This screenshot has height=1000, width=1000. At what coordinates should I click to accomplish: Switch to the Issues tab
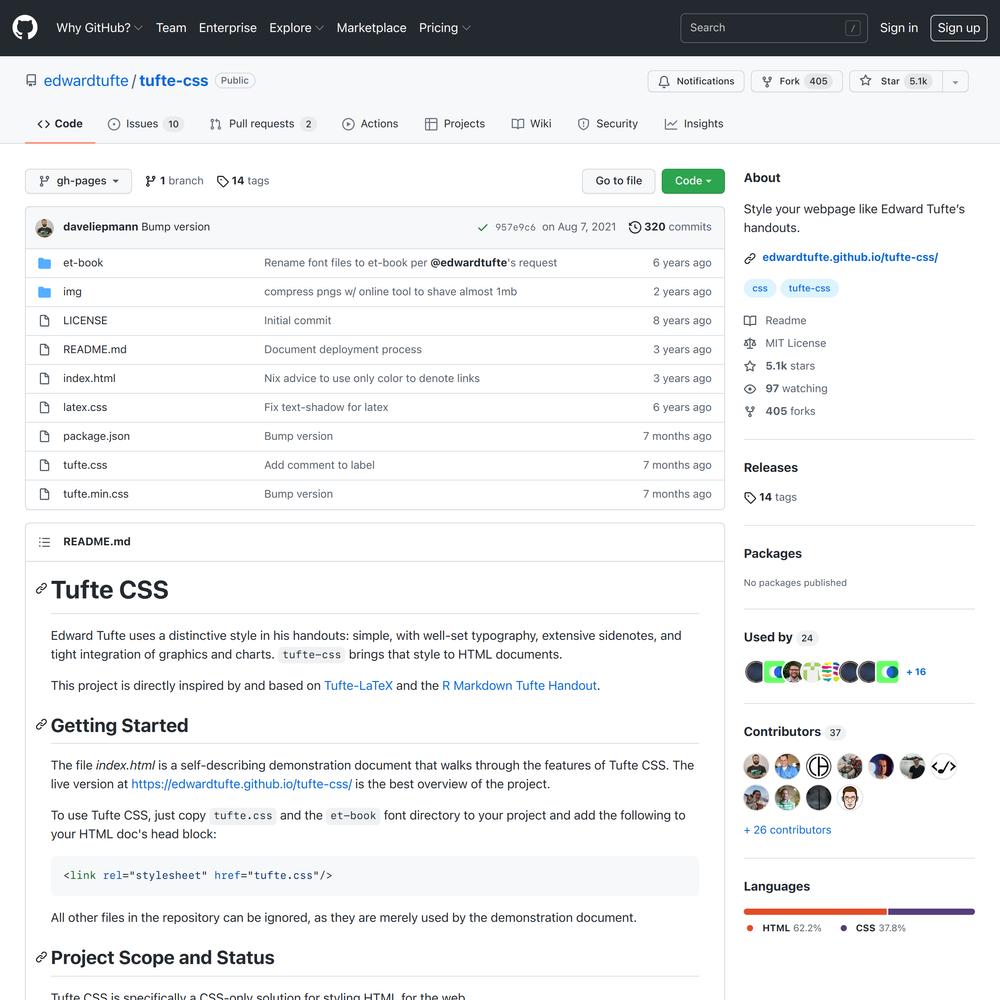[145, 124]
